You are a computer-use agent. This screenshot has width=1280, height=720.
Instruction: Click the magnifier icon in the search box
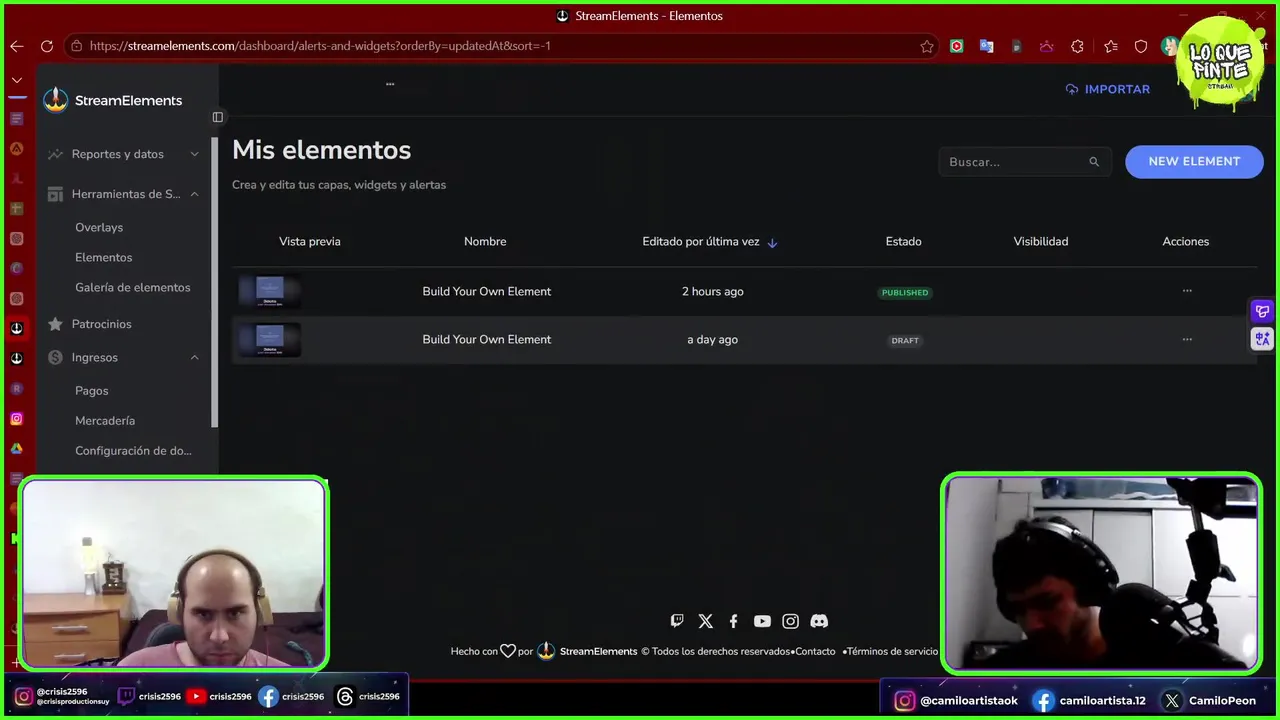tap(1094, 162)
